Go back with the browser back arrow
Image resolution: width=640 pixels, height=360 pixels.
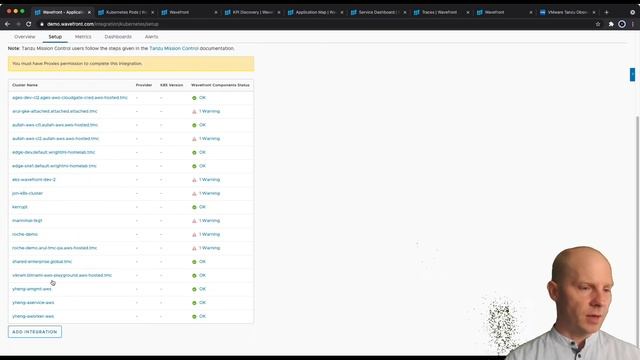tap(7, 24)
